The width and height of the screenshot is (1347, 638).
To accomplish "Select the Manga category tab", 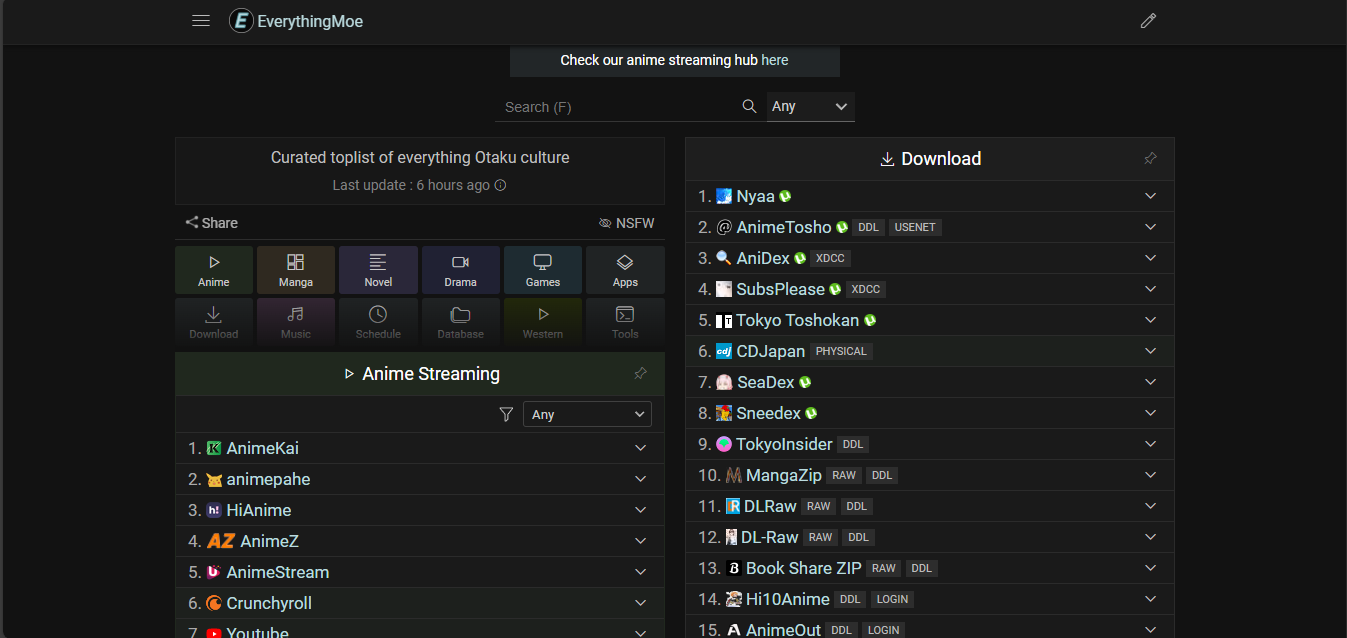I will pyautogui.click(x=296, y=270).
